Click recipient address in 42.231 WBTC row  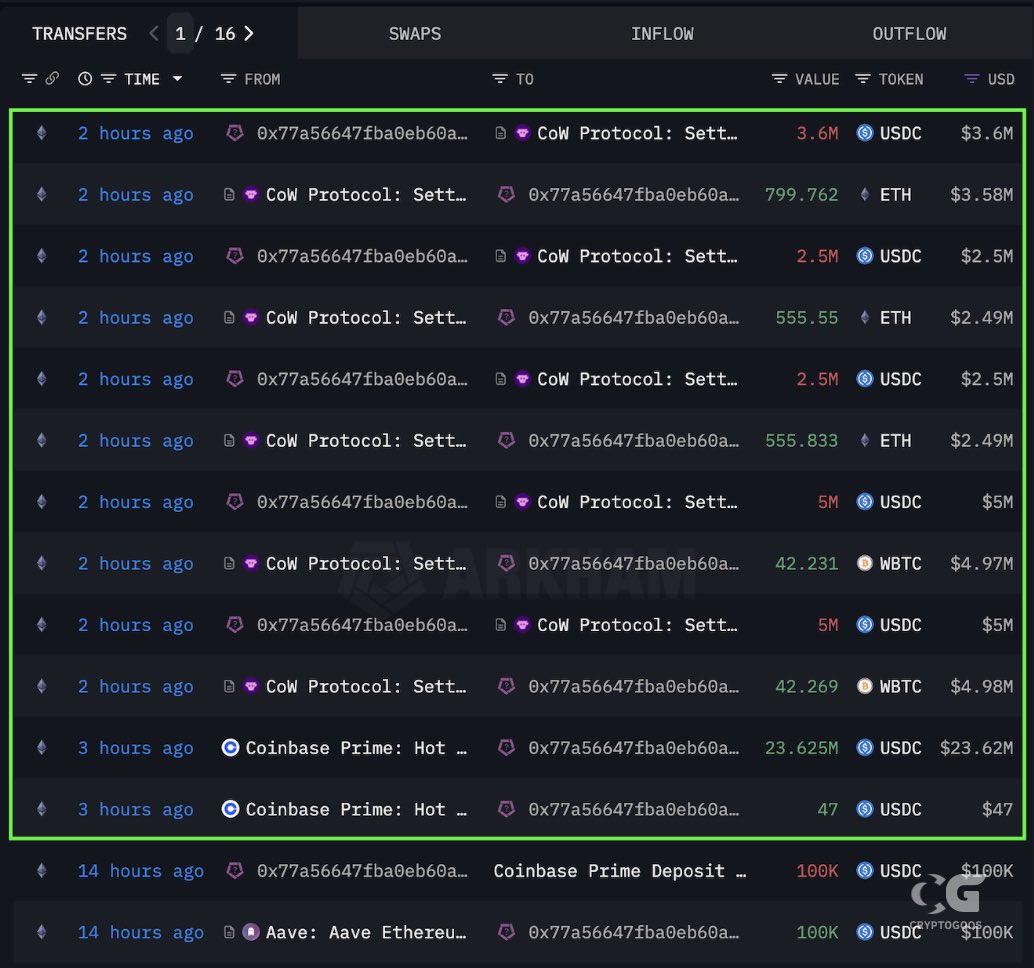(x=634, y=564)
